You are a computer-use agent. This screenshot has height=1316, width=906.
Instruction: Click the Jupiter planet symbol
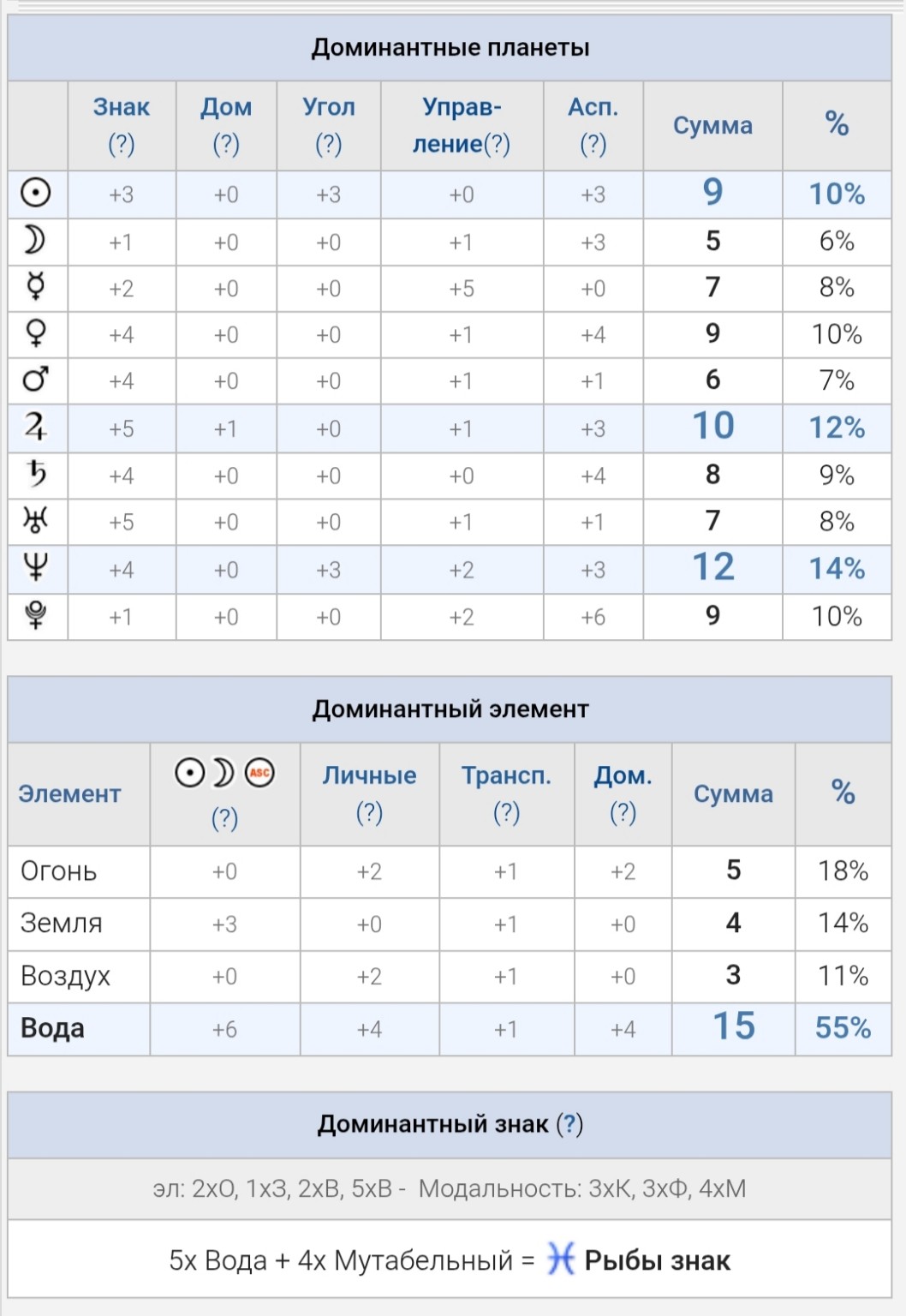tap(36, 427)
